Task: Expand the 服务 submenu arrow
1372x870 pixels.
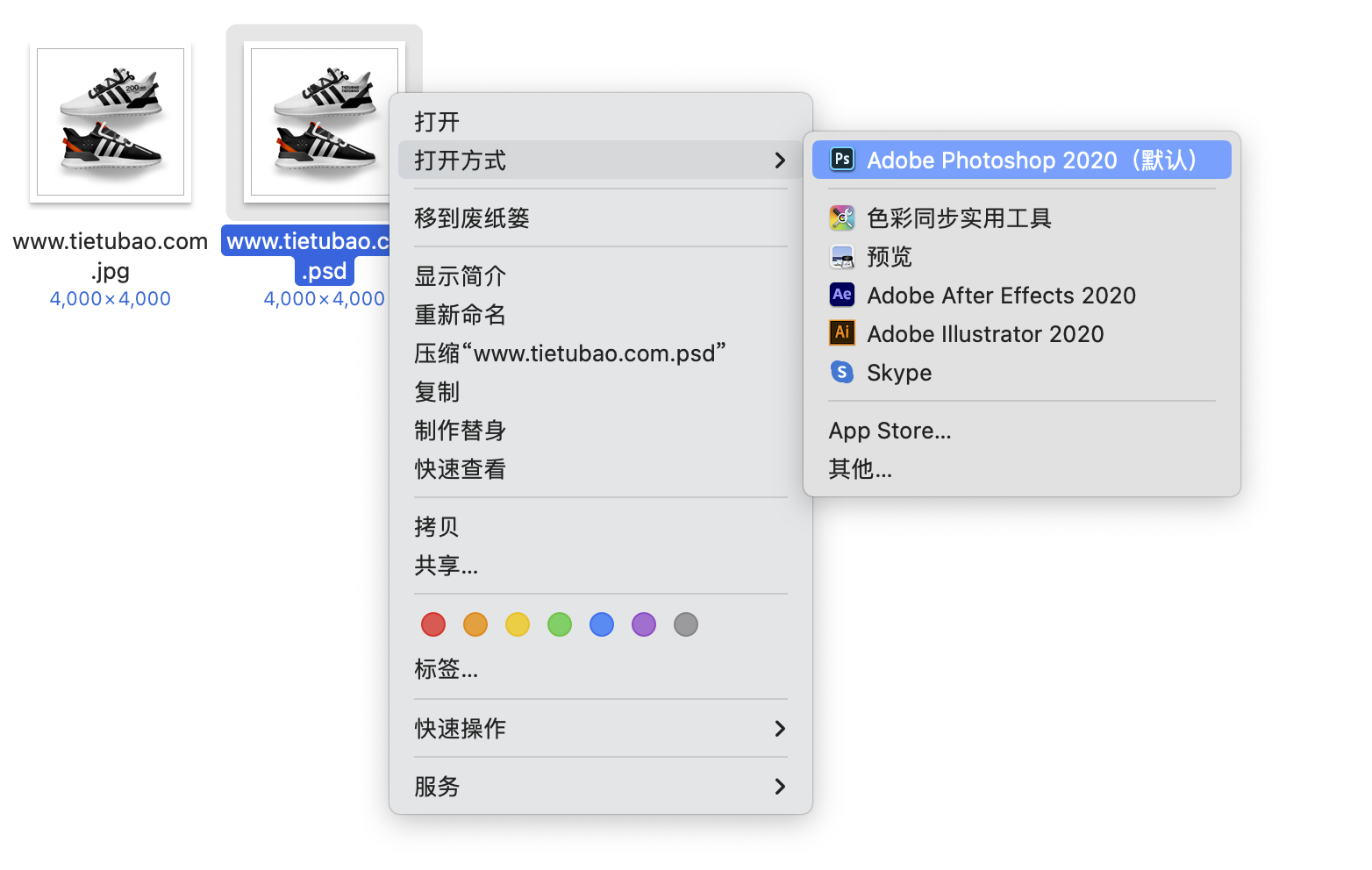Action: (780, 787)
